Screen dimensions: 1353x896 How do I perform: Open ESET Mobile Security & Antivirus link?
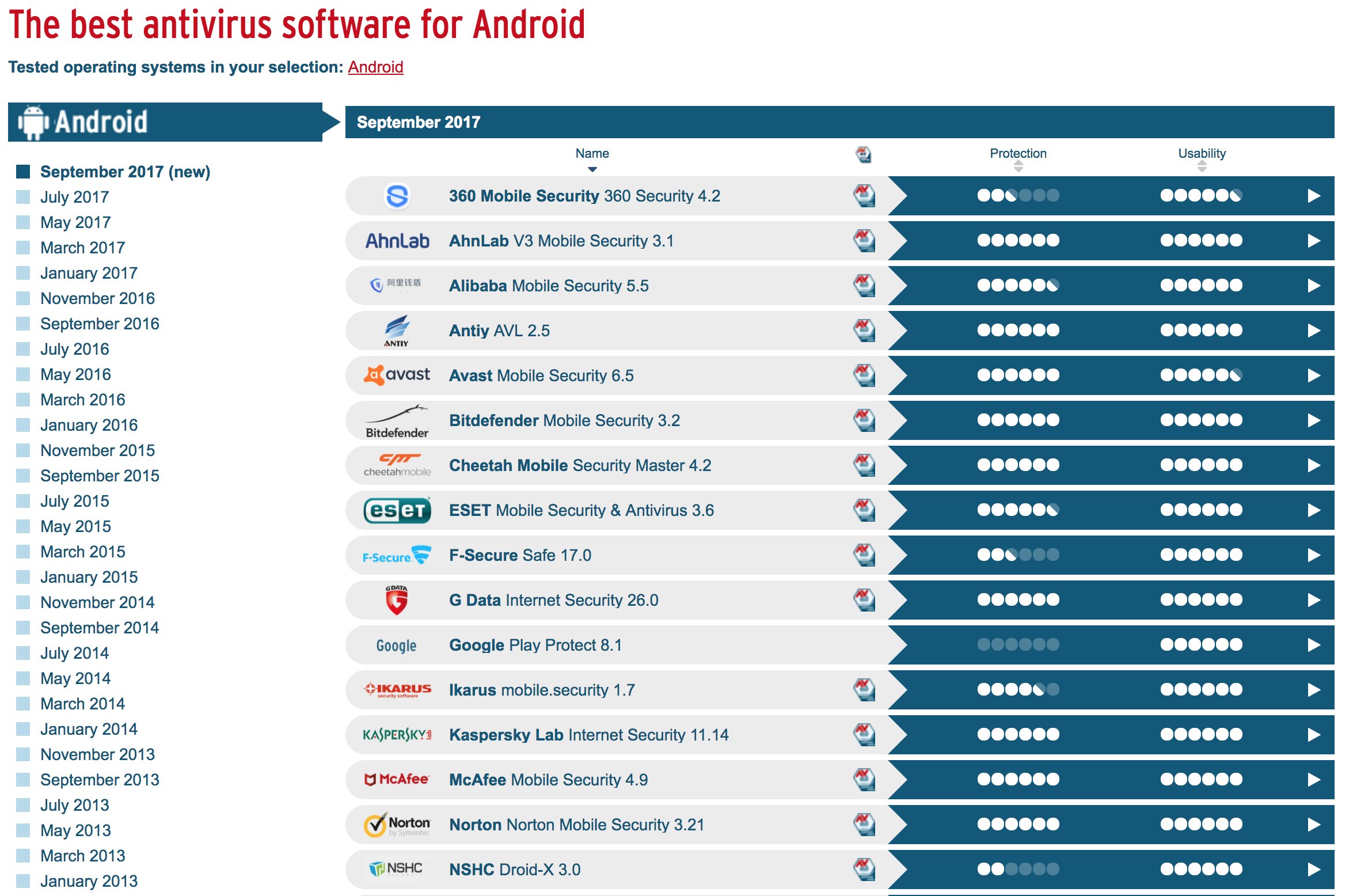click(x=582, y=510)
